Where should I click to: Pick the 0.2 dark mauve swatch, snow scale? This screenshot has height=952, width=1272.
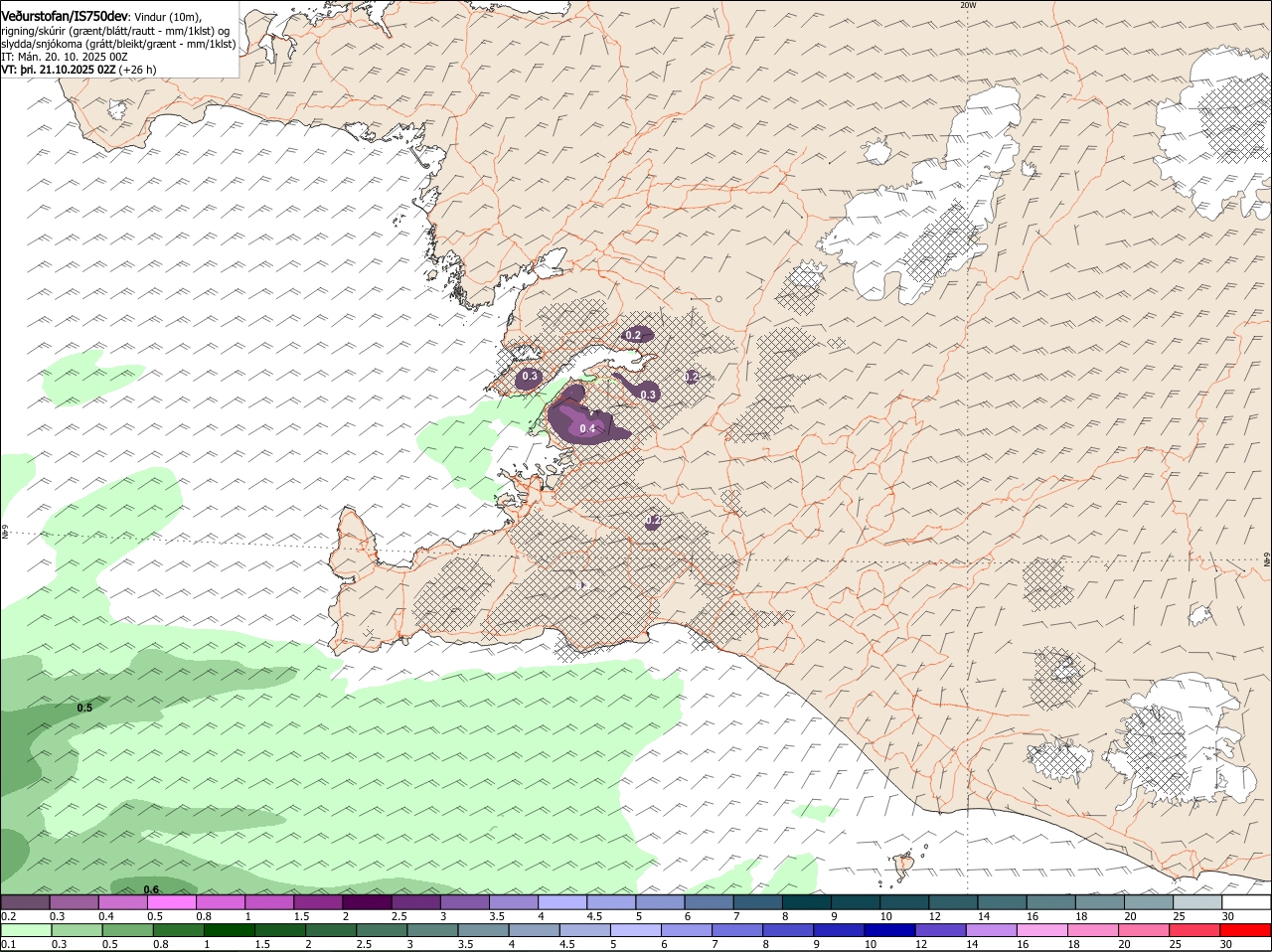(x=25, y=902)
